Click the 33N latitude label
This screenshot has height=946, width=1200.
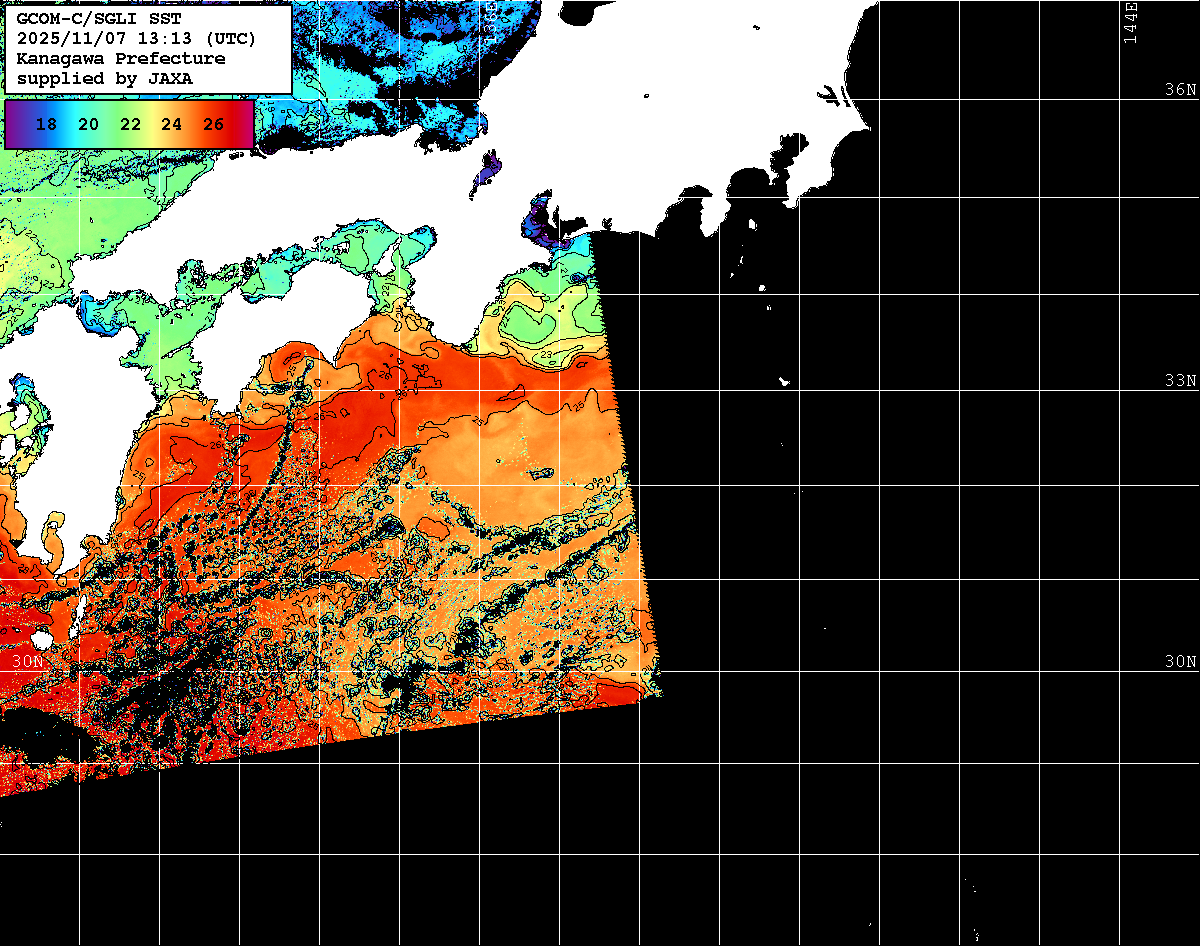1180,381
